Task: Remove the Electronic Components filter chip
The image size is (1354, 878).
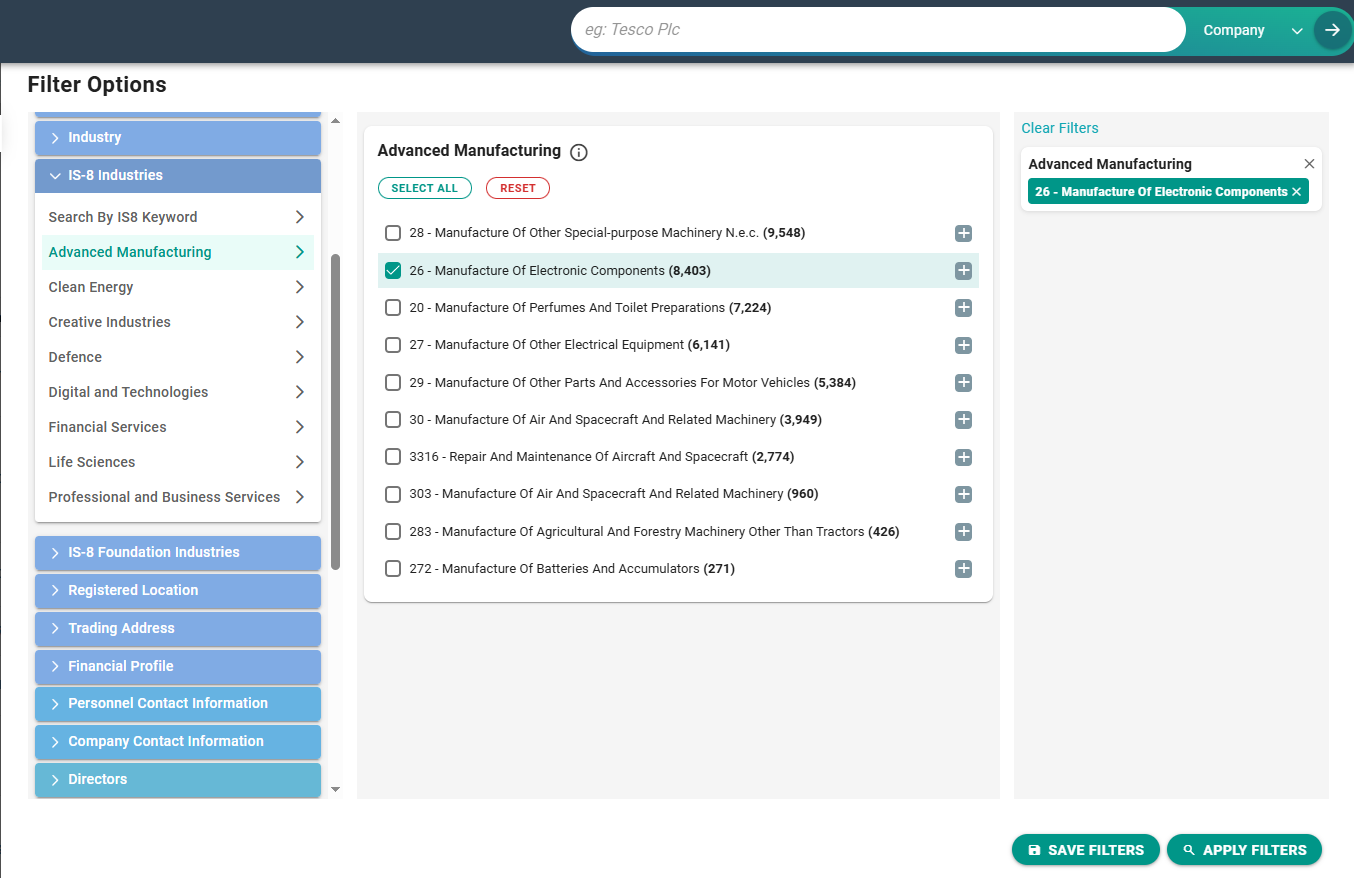Action: click(1297, 192)
